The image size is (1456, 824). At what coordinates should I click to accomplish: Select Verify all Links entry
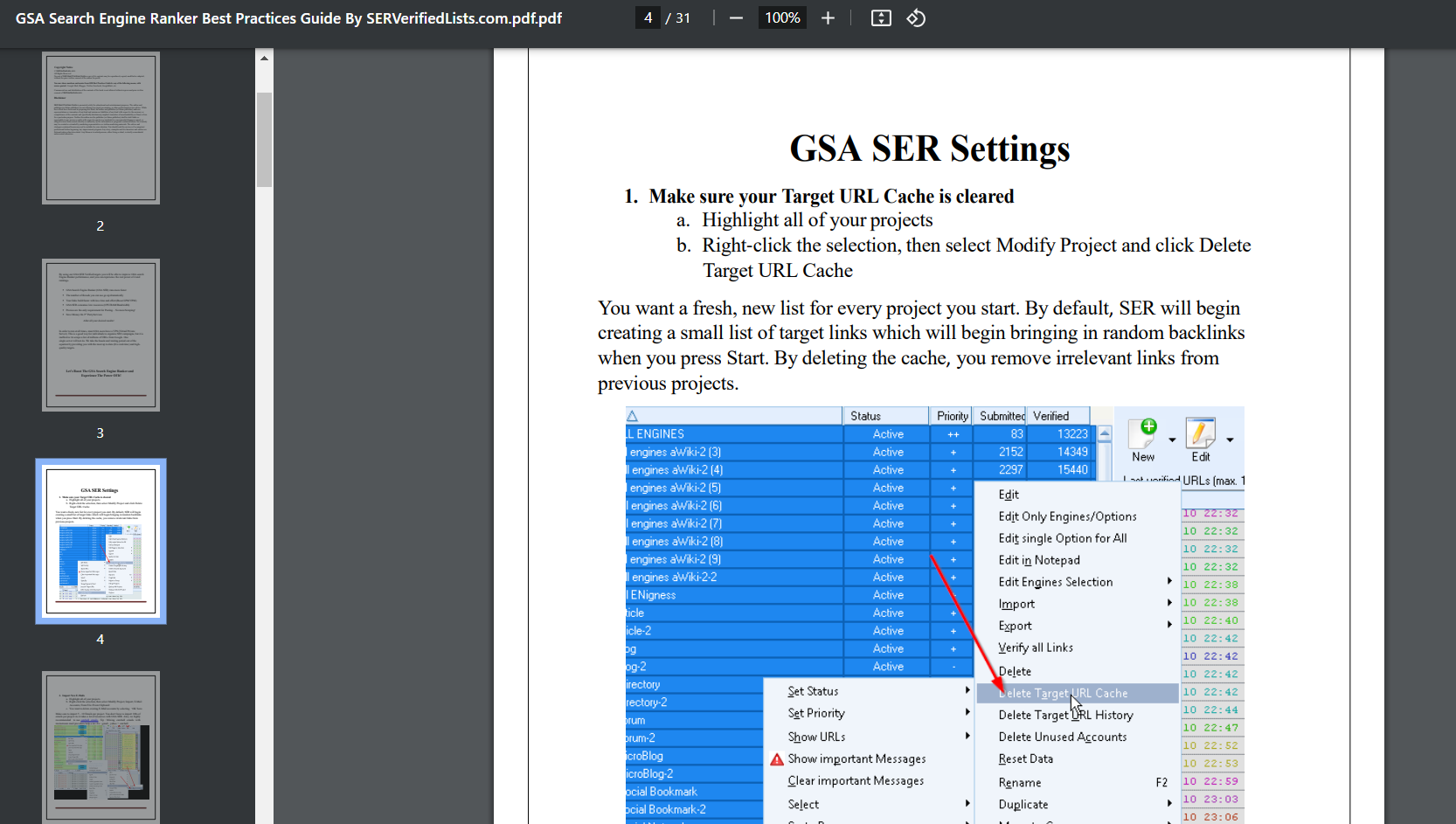[1078, 647]
